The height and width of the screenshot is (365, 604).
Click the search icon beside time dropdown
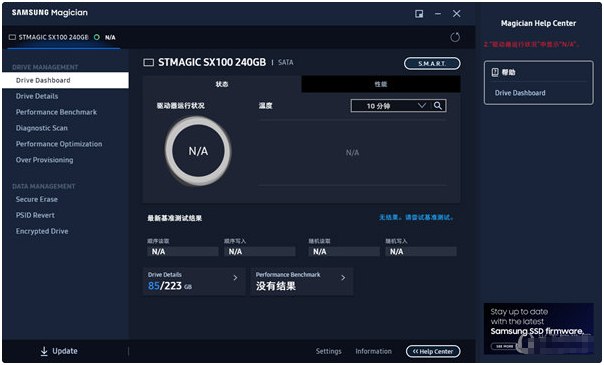[438, 105]
